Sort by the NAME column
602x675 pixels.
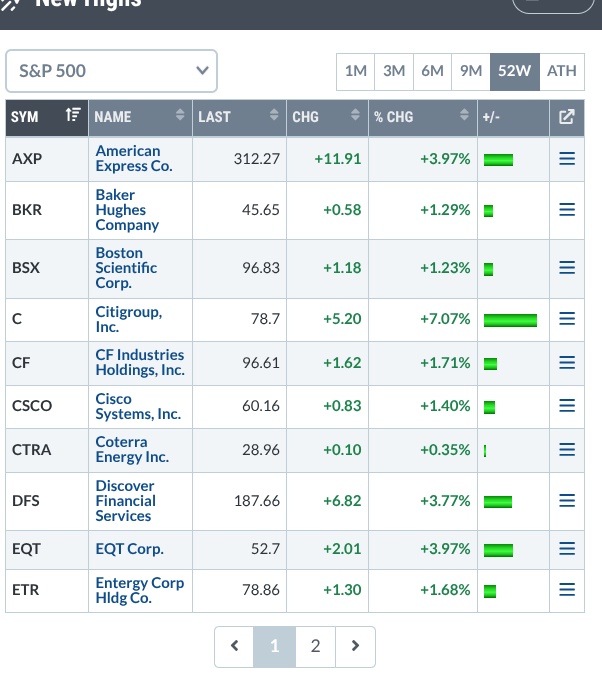(x=140, y=117)
